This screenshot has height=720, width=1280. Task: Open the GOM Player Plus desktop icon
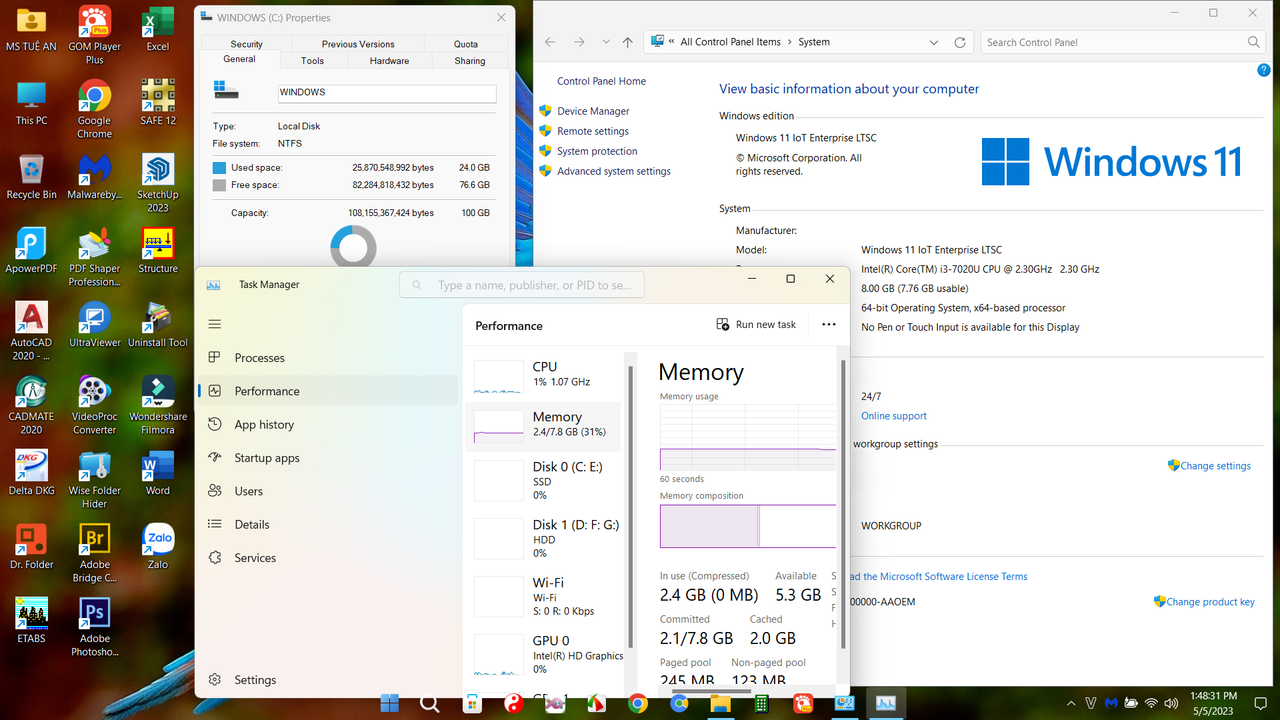pyautogui.click(x=94, y=35)
